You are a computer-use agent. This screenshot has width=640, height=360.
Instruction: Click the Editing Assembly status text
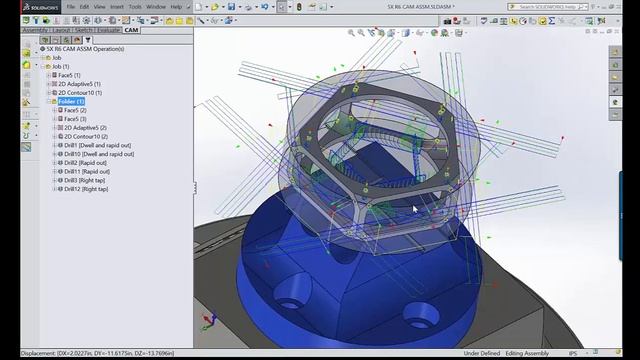(527, 353)
